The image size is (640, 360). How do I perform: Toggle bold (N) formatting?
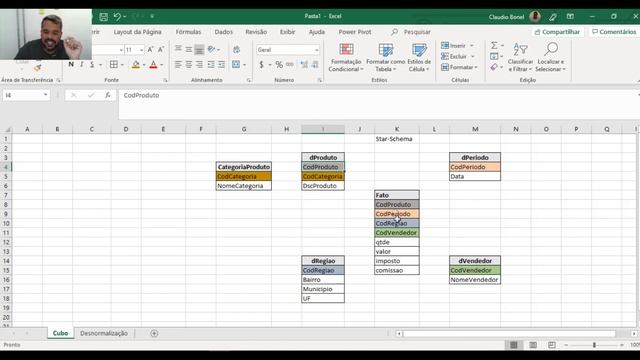(71, 64)
